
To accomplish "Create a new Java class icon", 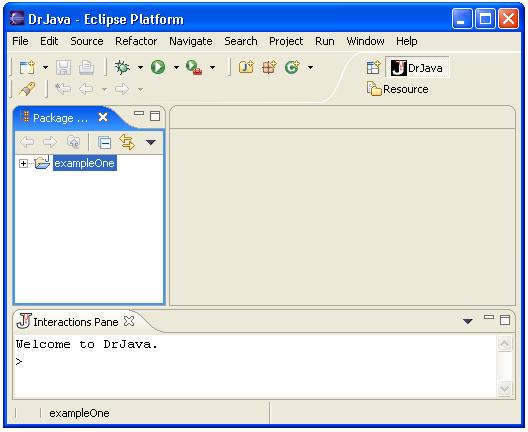I will click(292, 67).
